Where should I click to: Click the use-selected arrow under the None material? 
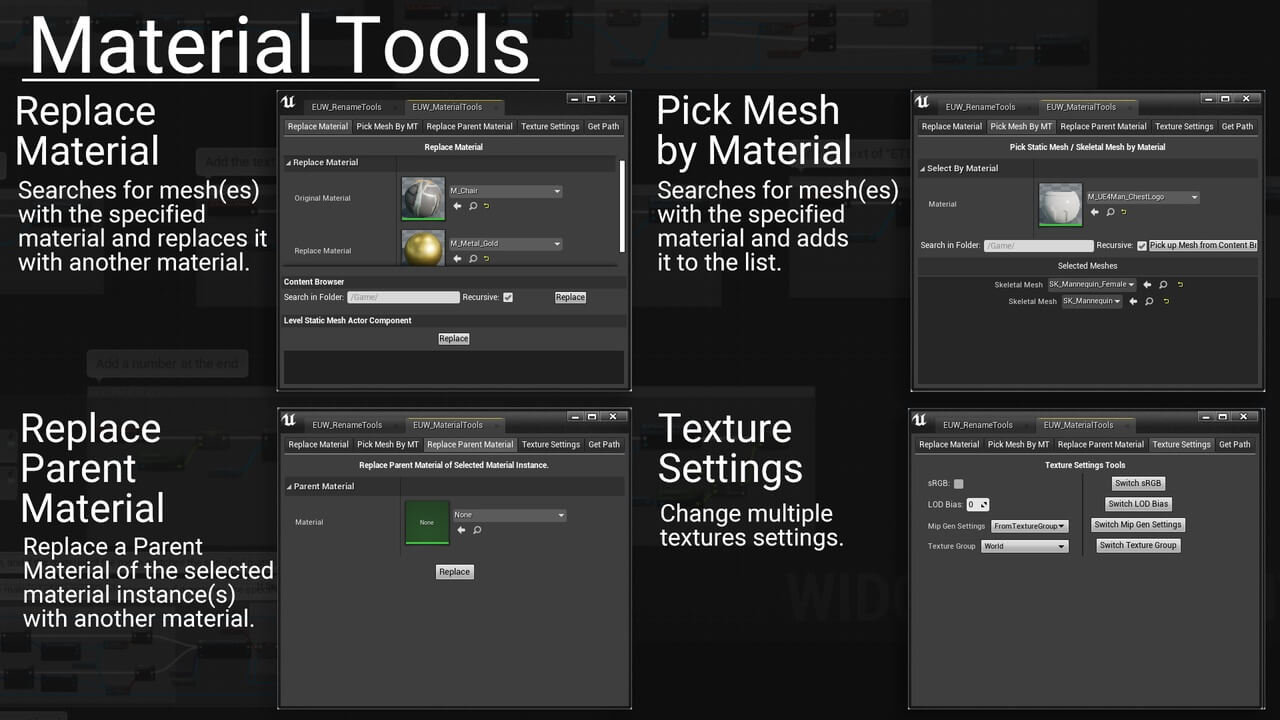pos(461,530)
